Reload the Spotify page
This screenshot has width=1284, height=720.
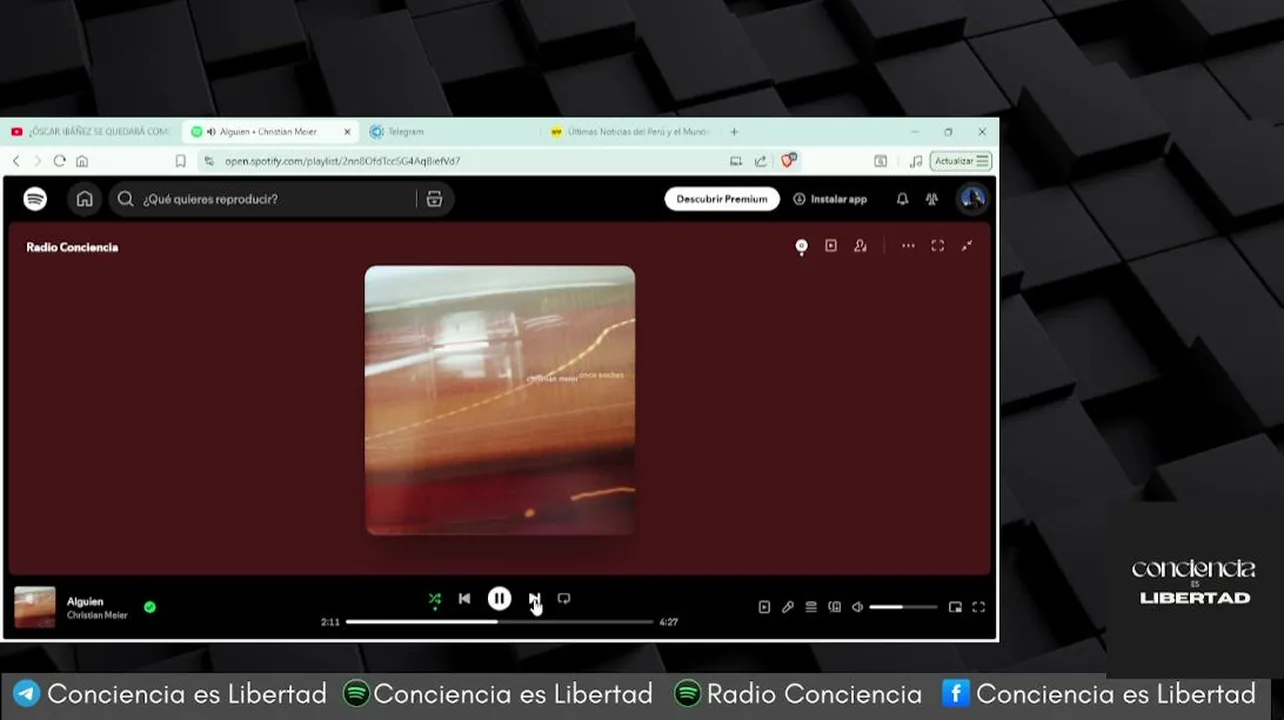coord(60,161)
